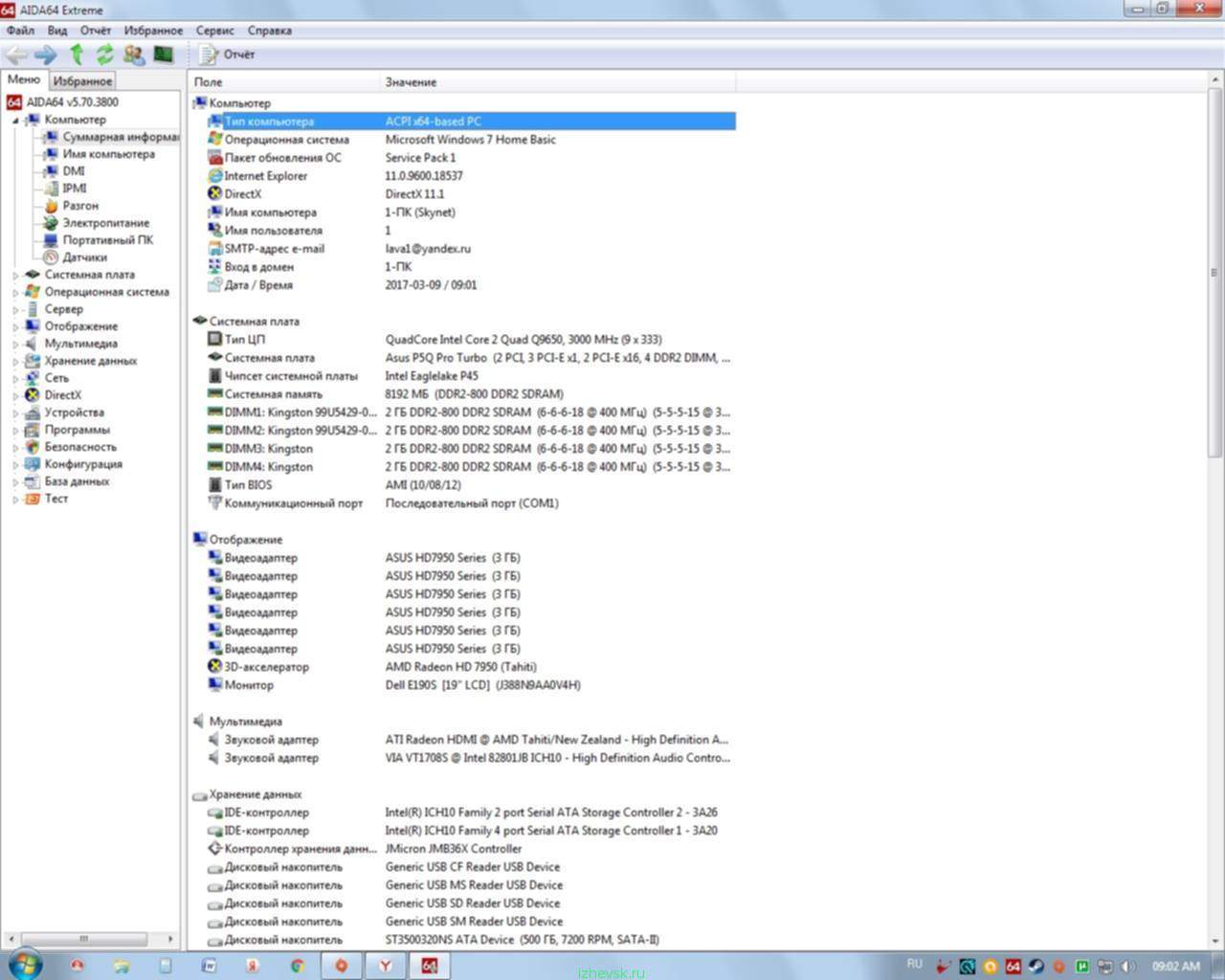Select the Тип компьютера row
This screenshot has height=980, width=1225.
click(x=471, y=122)
